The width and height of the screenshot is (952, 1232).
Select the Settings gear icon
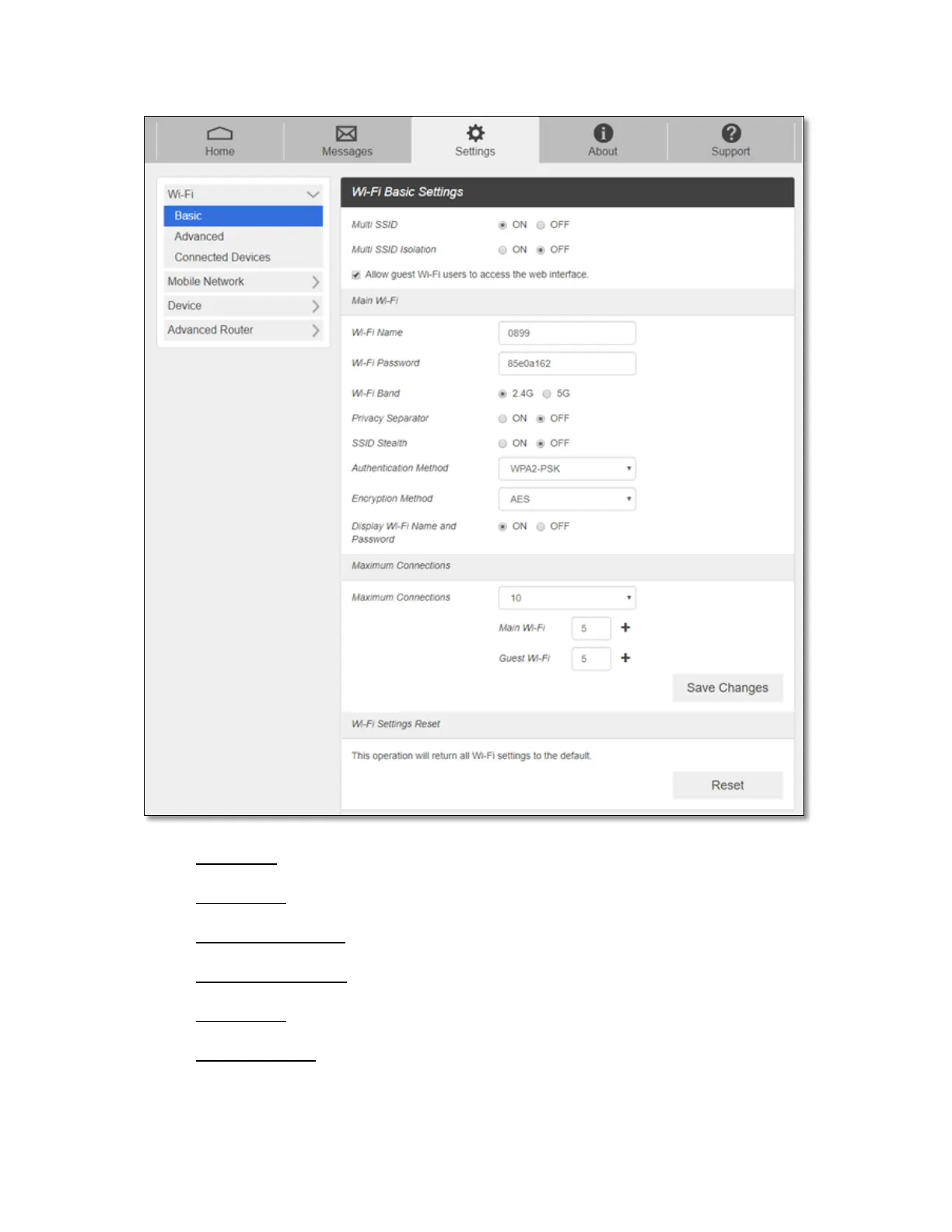[475, 133]
